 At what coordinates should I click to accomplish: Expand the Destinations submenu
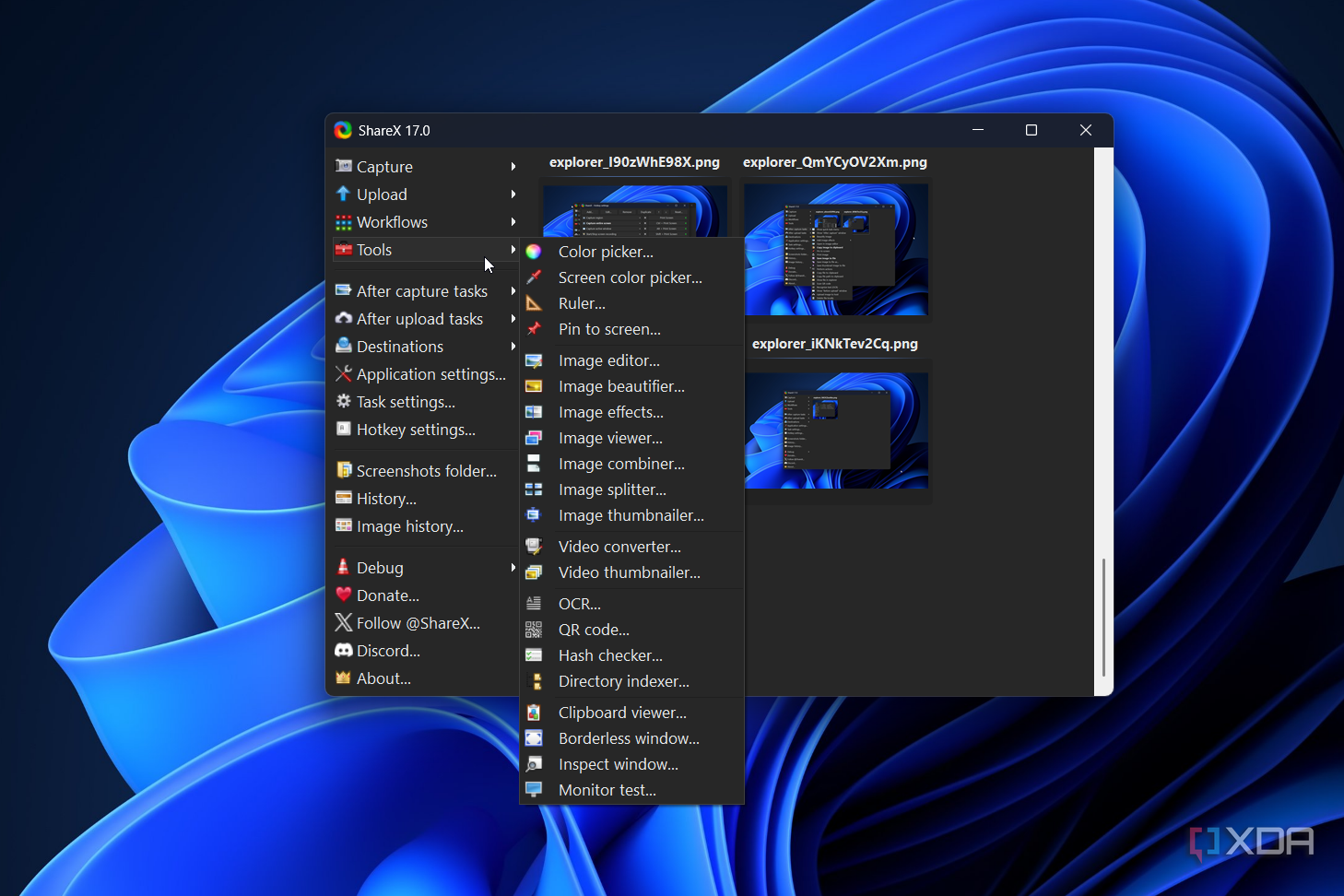click(x=399, y=347)
